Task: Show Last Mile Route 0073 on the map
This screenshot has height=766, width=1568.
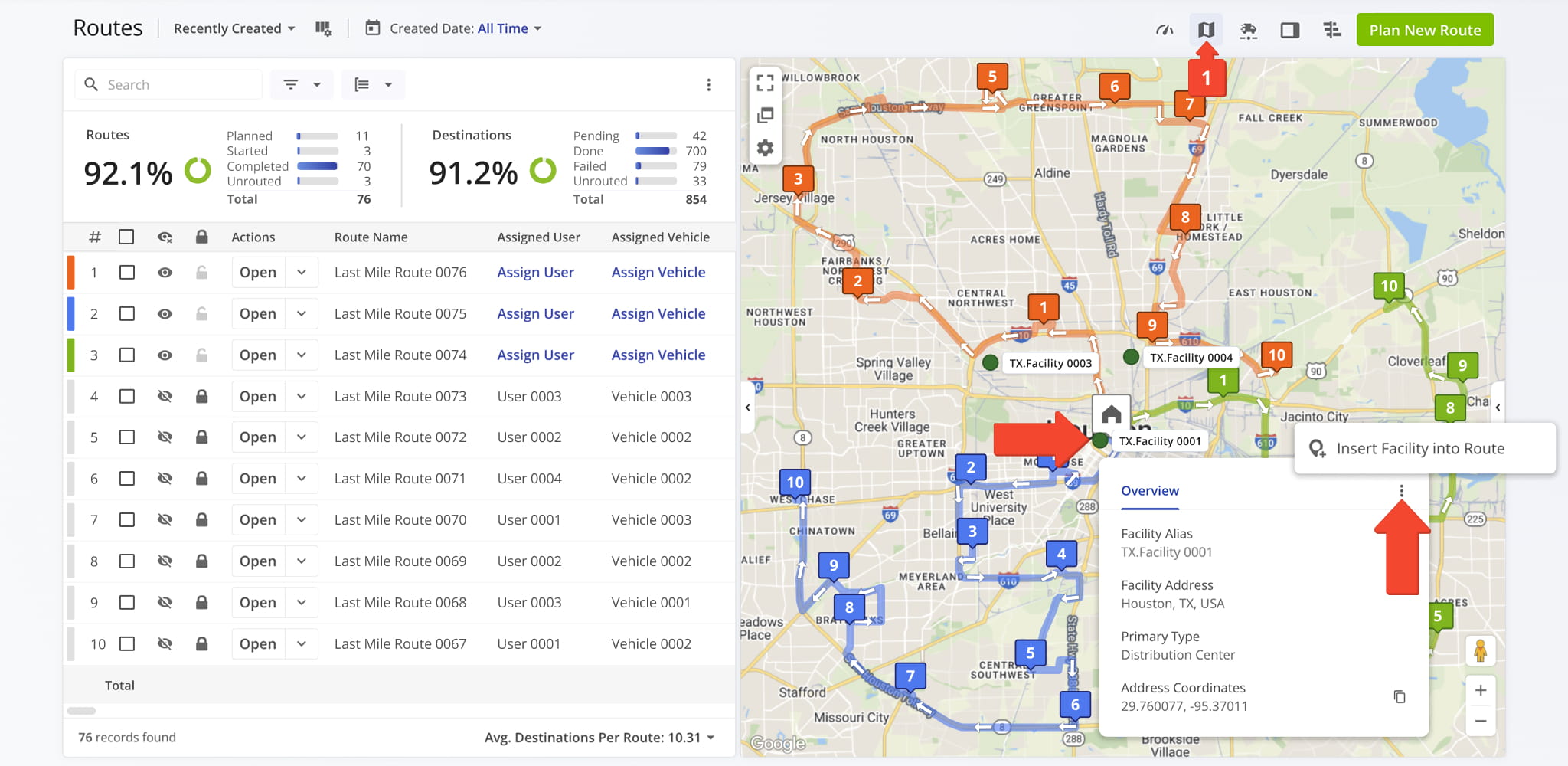Action: click(x=165, y=396)
